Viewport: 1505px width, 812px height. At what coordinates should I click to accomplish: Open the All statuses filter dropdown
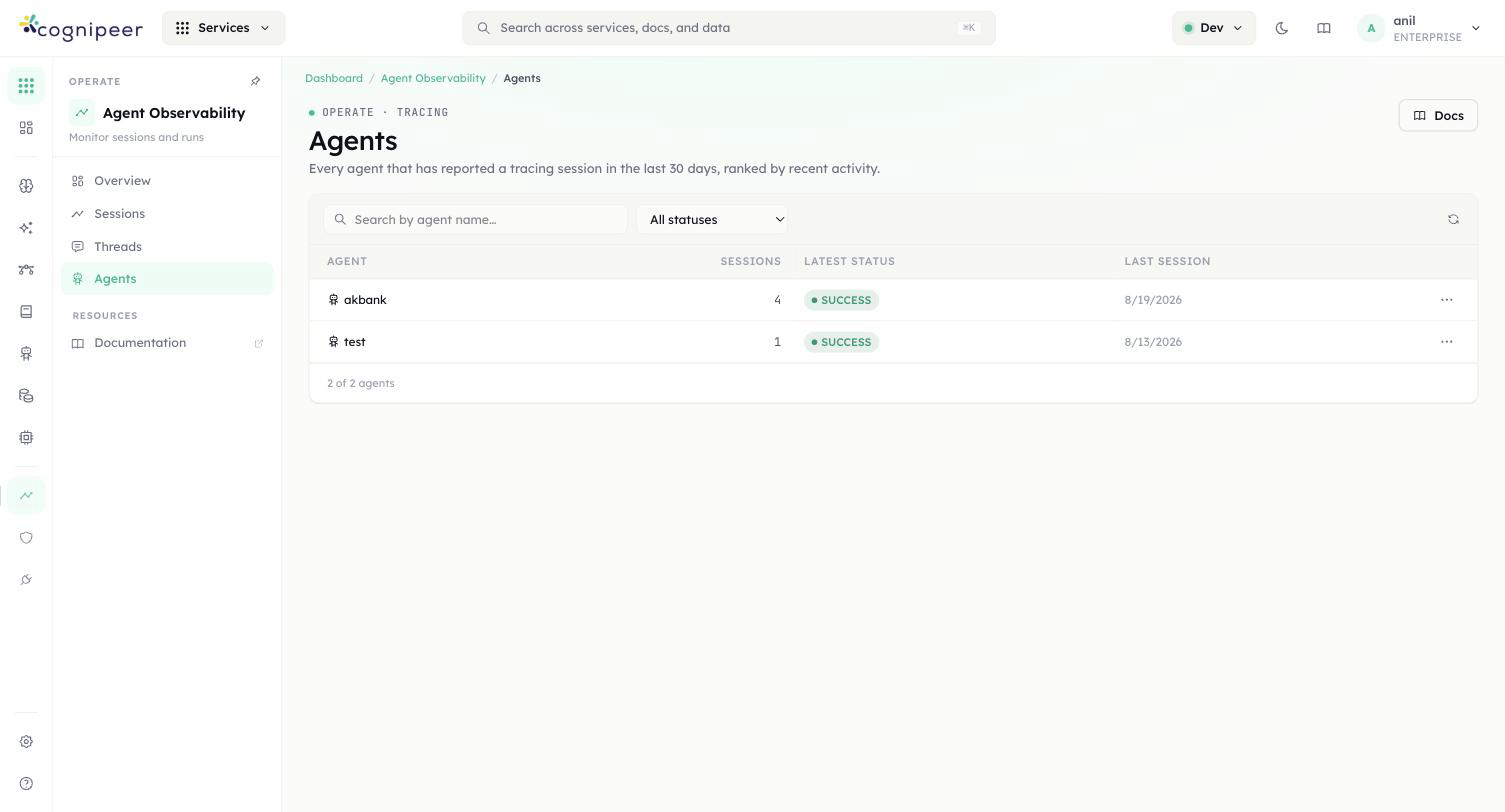point(712,220)
